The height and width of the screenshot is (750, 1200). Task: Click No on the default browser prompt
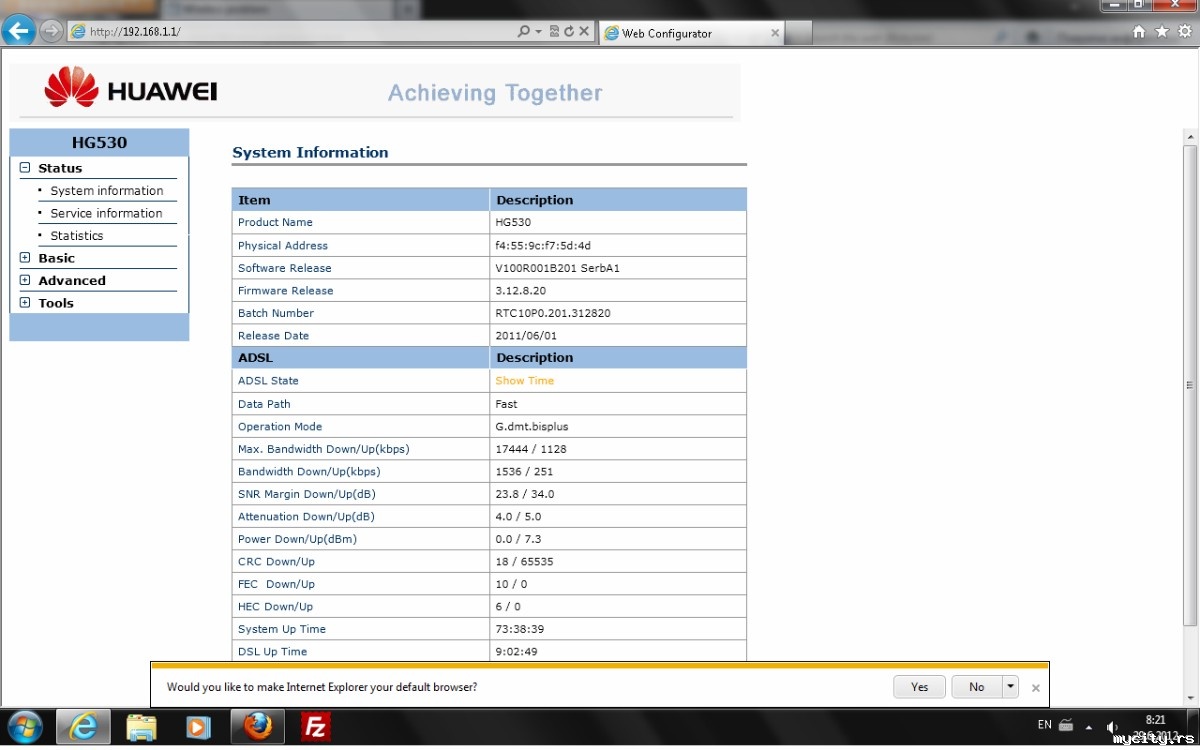point(976,687)
